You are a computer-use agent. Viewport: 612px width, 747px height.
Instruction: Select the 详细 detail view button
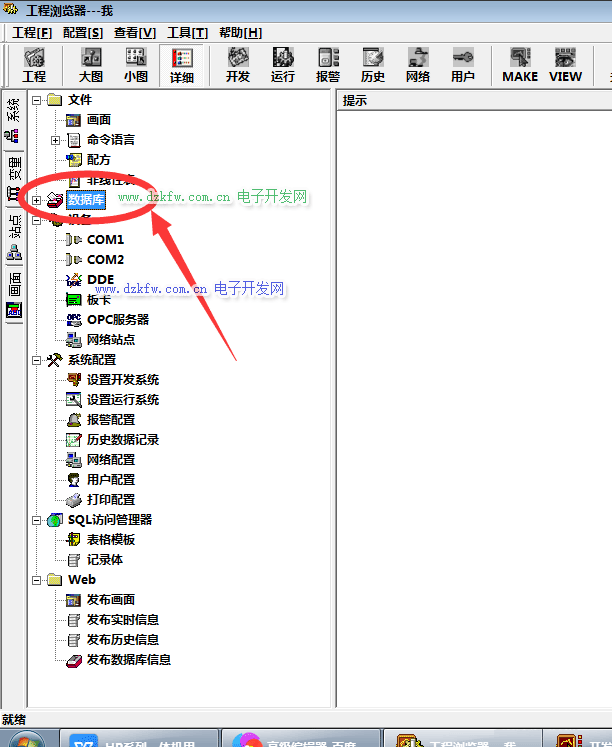[x=182, y=65]
